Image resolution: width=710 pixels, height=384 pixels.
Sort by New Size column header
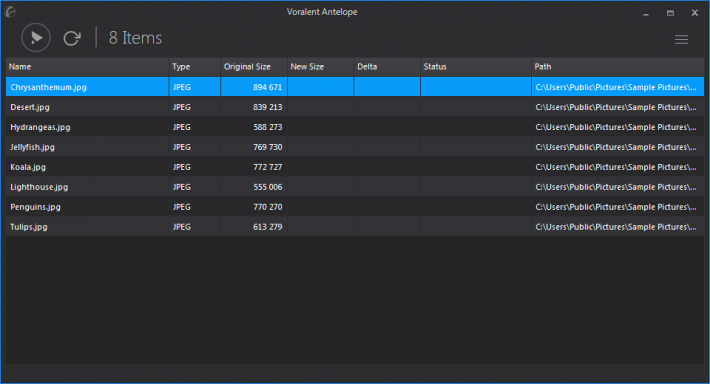click(320, 67)
